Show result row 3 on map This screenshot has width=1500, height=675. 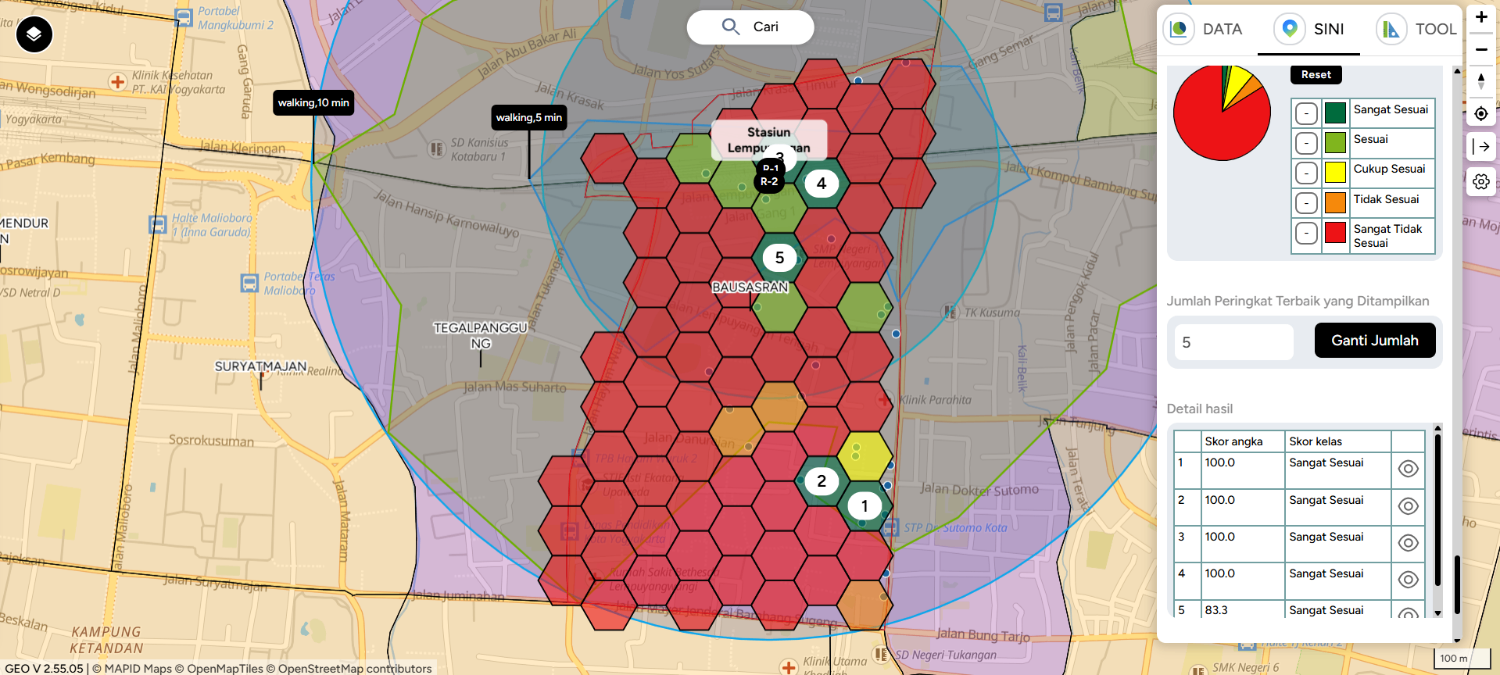coord(1408,543)
